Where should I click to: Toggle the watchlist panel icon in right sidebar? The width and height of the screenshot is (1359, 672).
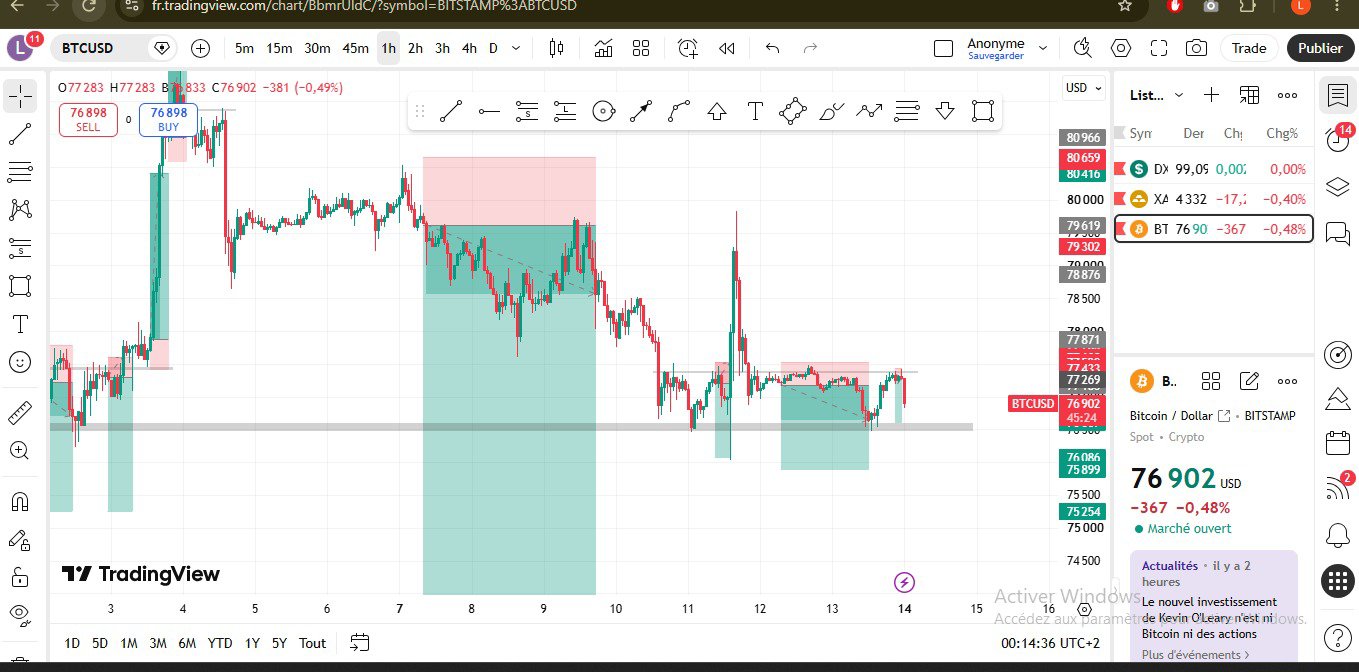(1337, 95)
